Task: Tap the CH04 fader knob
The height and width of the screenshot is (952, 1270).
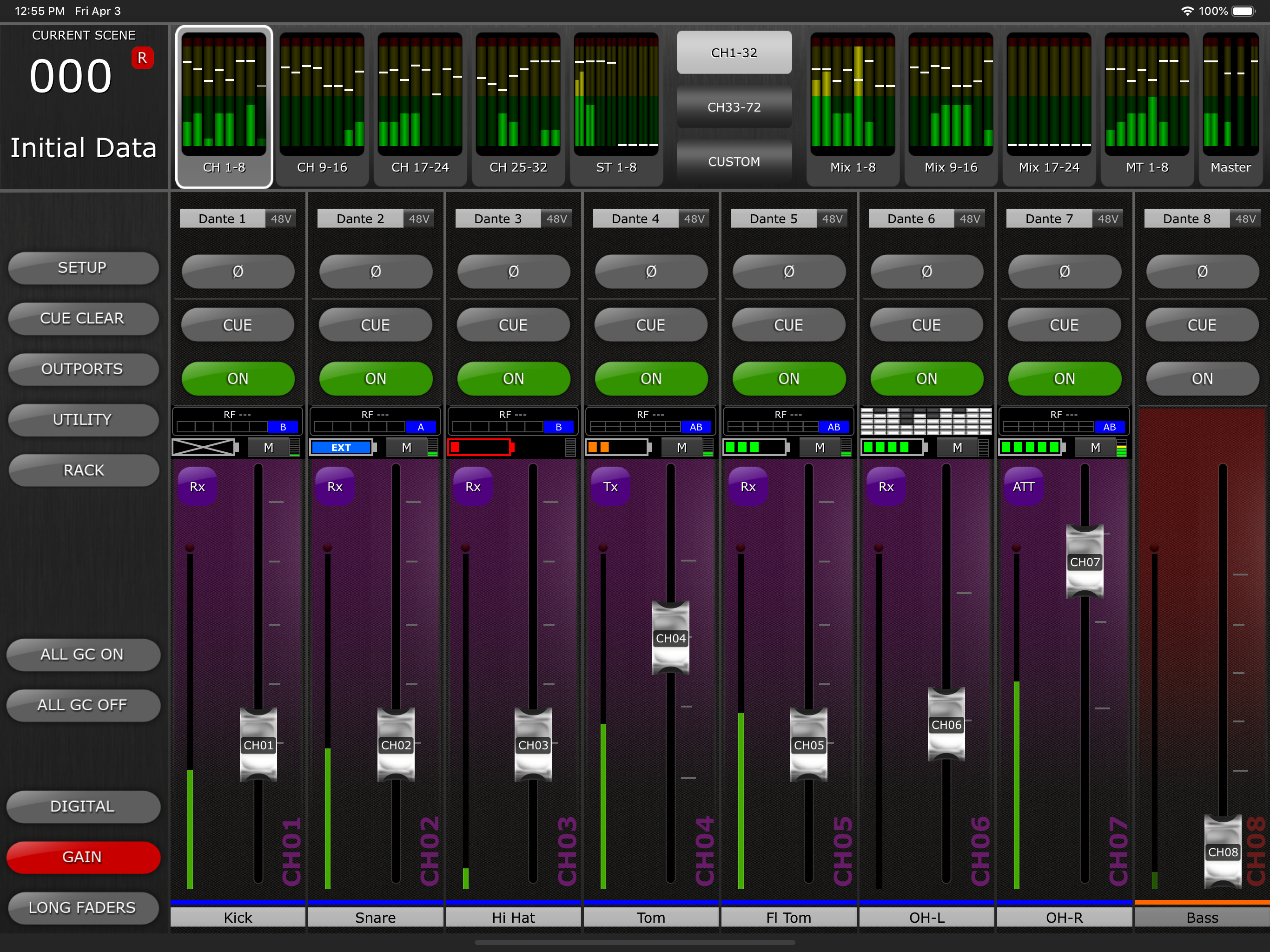Action: pyautogui.click(x=671, y=638)
